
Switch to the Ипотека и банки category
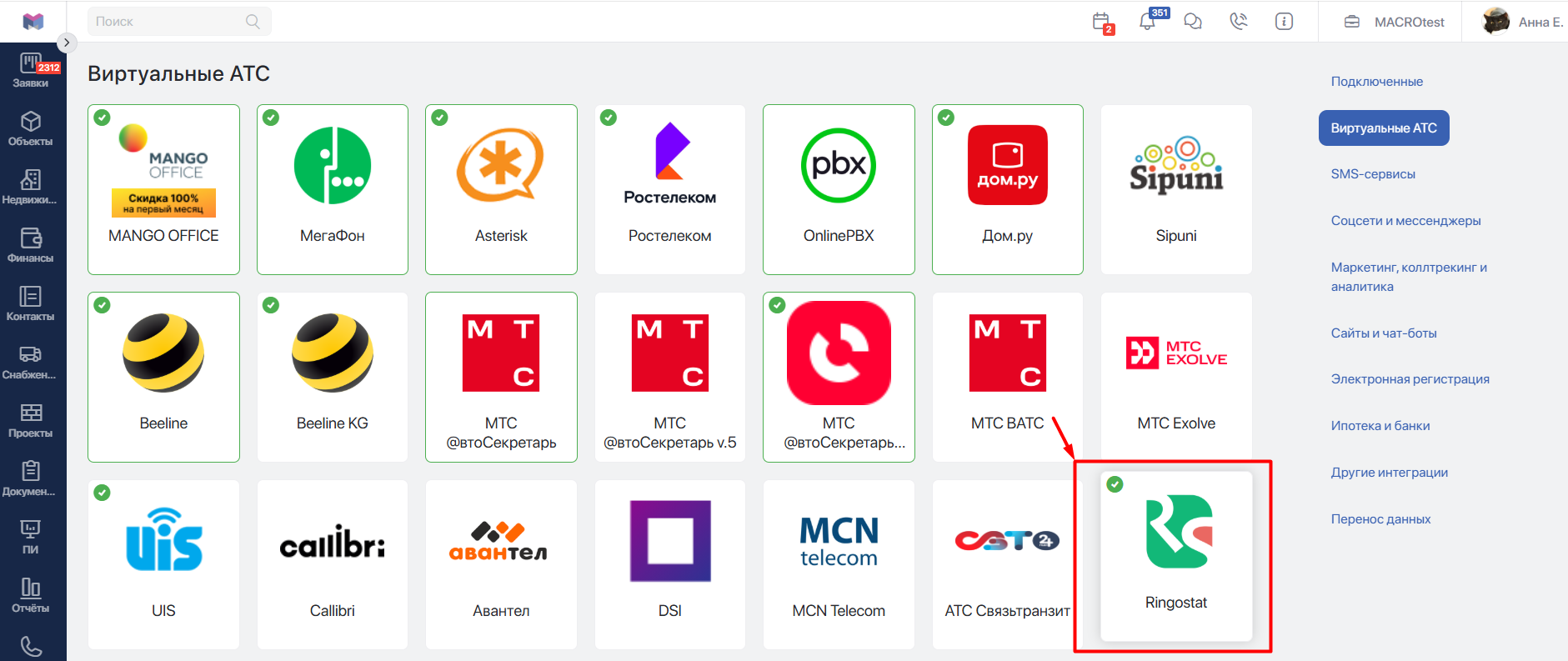[1380, 426]
